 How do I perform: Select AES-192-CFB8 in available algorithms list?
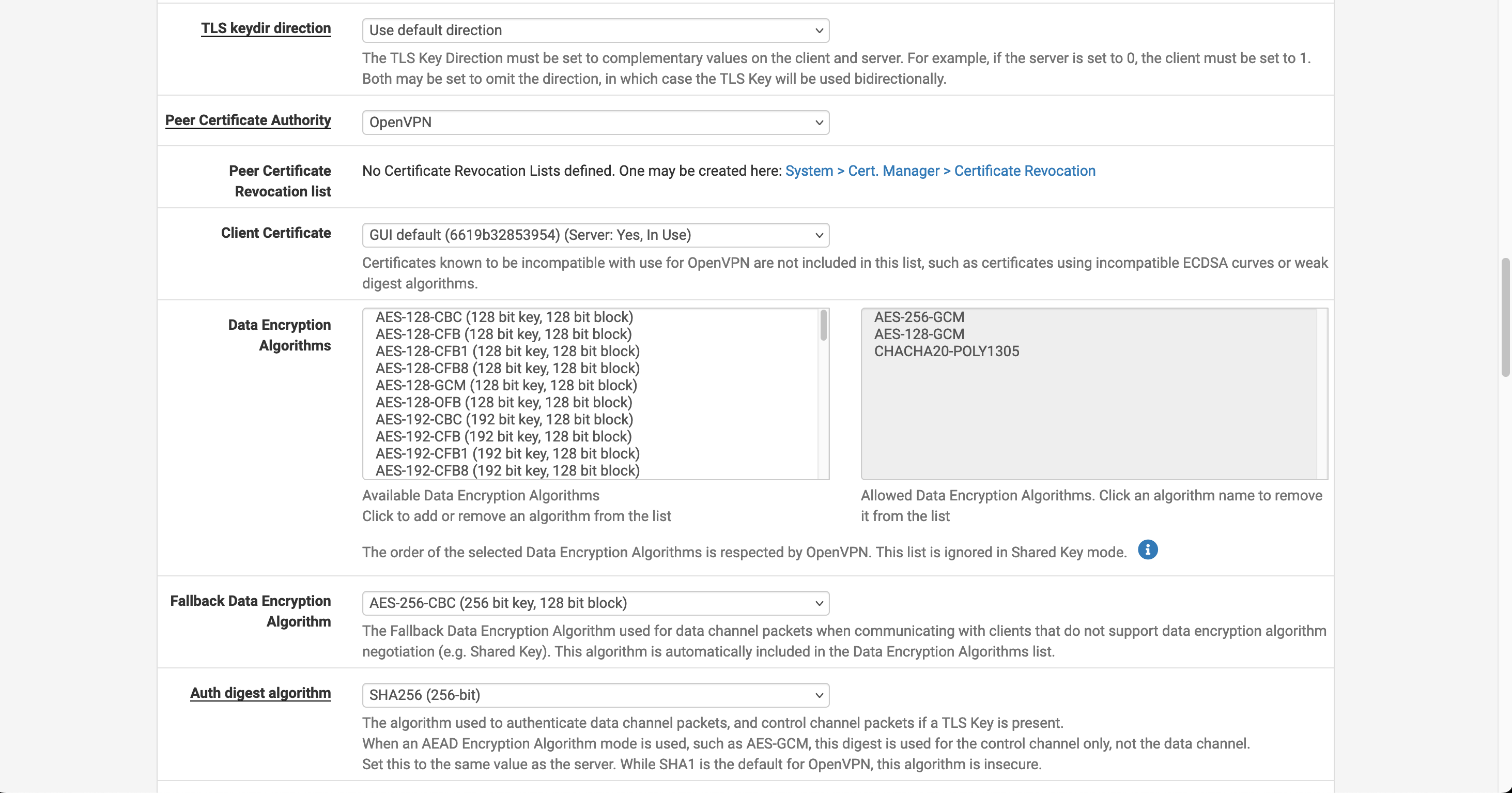pyautogui.click(x=507, y=471)
